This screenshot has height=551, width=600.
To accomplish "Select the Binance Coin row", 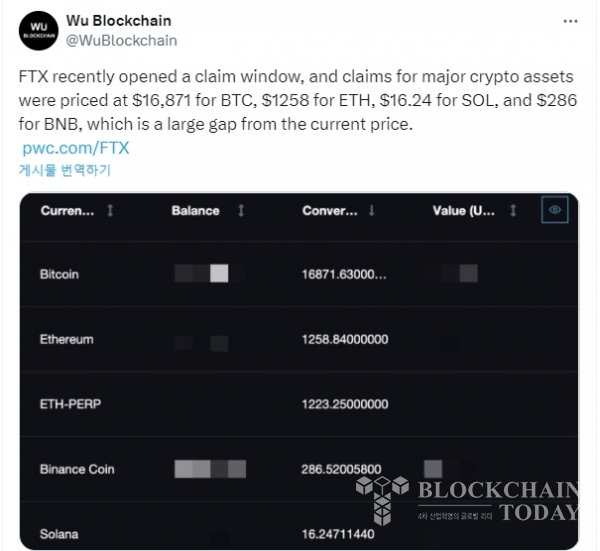I will pyautogui.click(x=299, y=469).
